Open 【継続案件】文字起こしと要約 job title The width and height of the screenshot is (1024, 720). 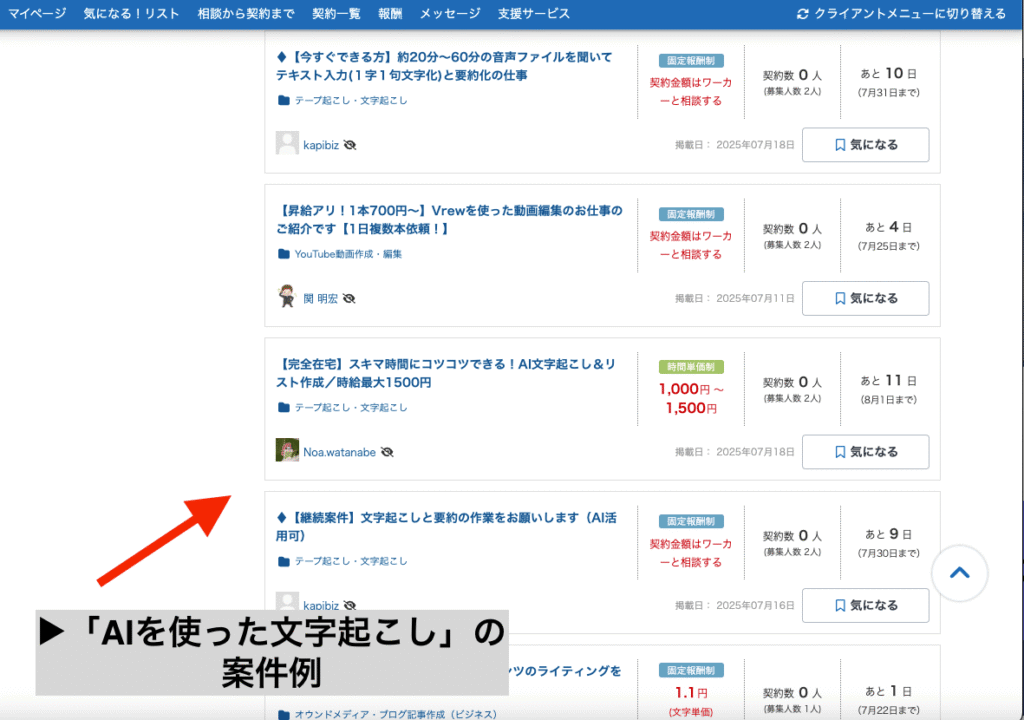(447, 527)
